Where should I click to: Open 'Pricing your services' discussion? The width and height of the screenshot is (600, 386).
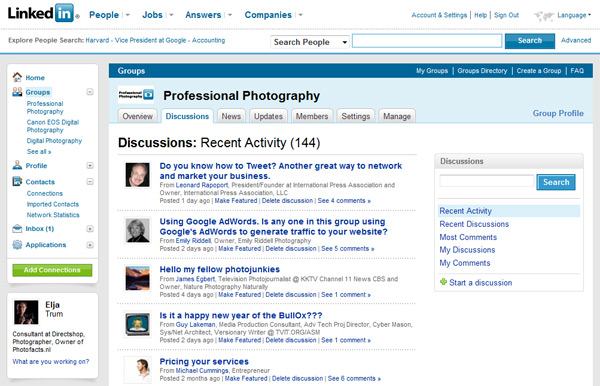pyautogui.click(x=204, y=362)
